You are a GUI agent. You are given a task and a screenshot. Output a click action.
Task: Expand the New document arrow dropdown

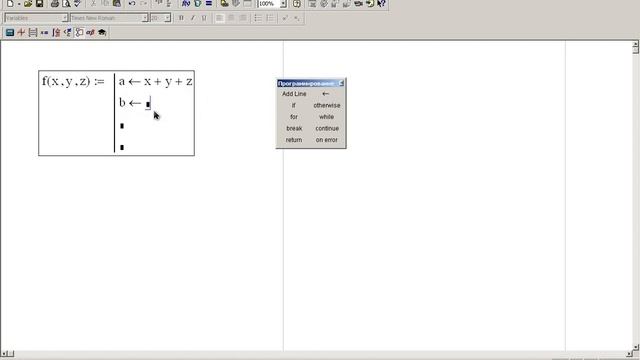[19, 4]
